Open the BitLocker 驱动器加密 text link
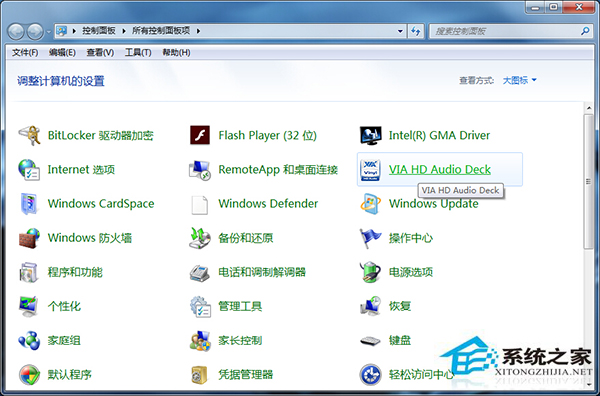 coord(101,135)
